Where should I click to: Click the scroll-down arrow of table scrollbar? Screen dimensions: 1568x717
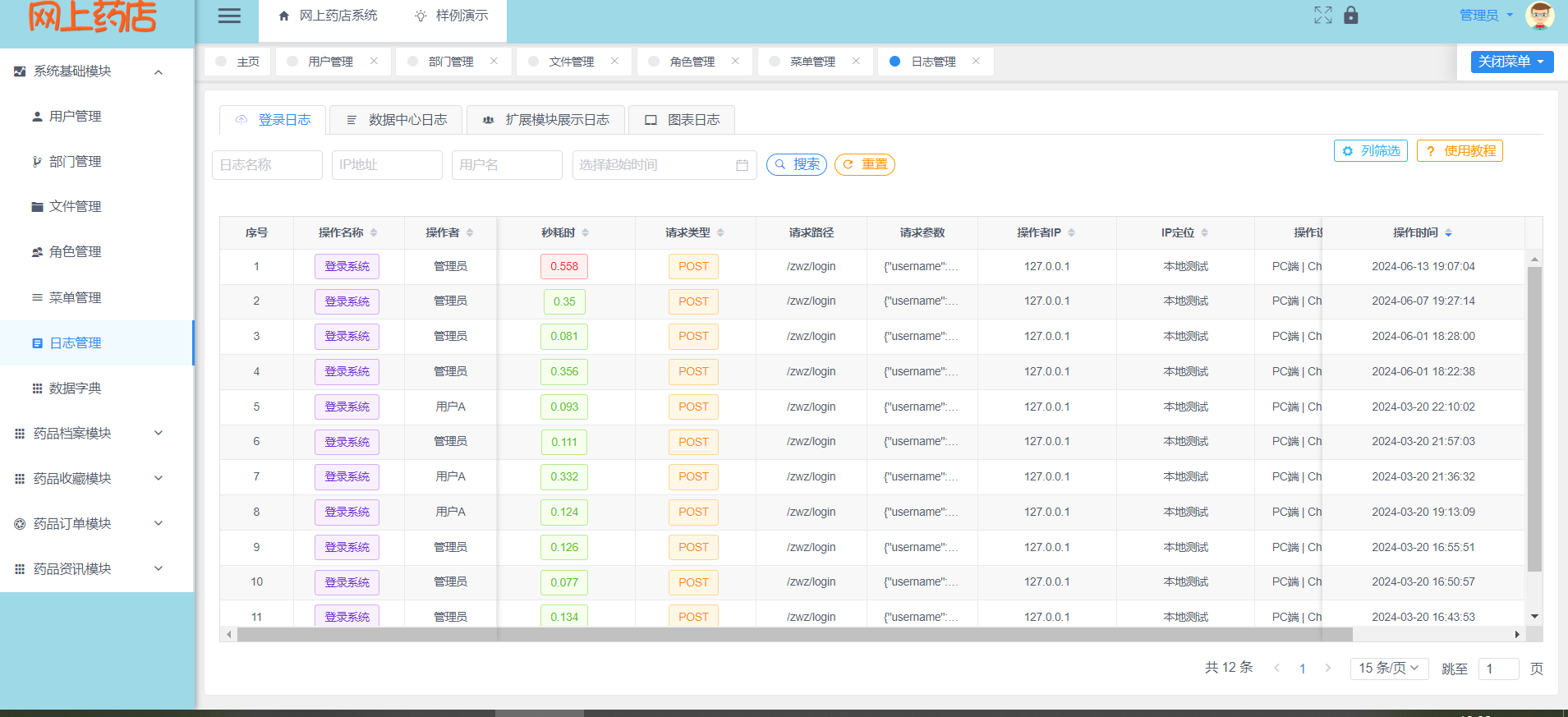pyautogui.click(x=1534, y=617)
